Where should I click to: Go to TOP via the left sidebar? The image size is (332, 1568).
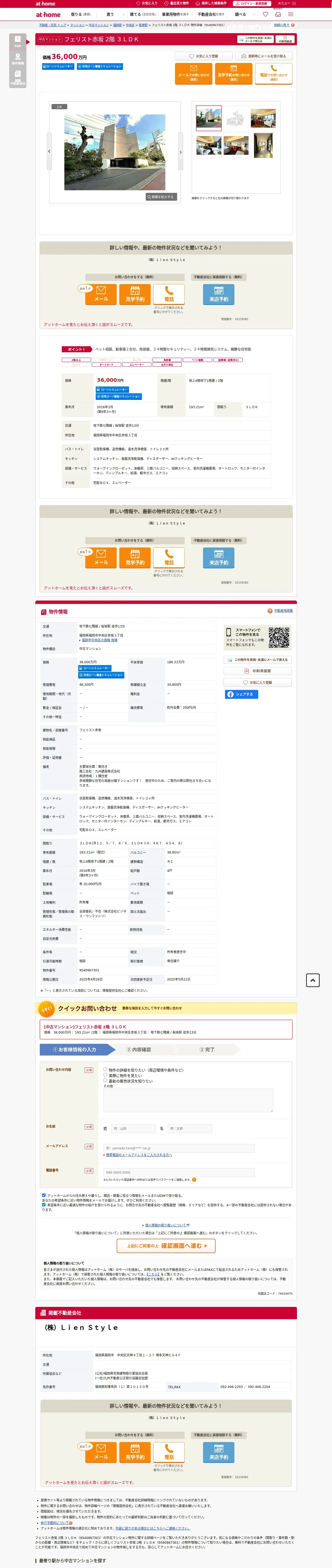tap(18, 42)
